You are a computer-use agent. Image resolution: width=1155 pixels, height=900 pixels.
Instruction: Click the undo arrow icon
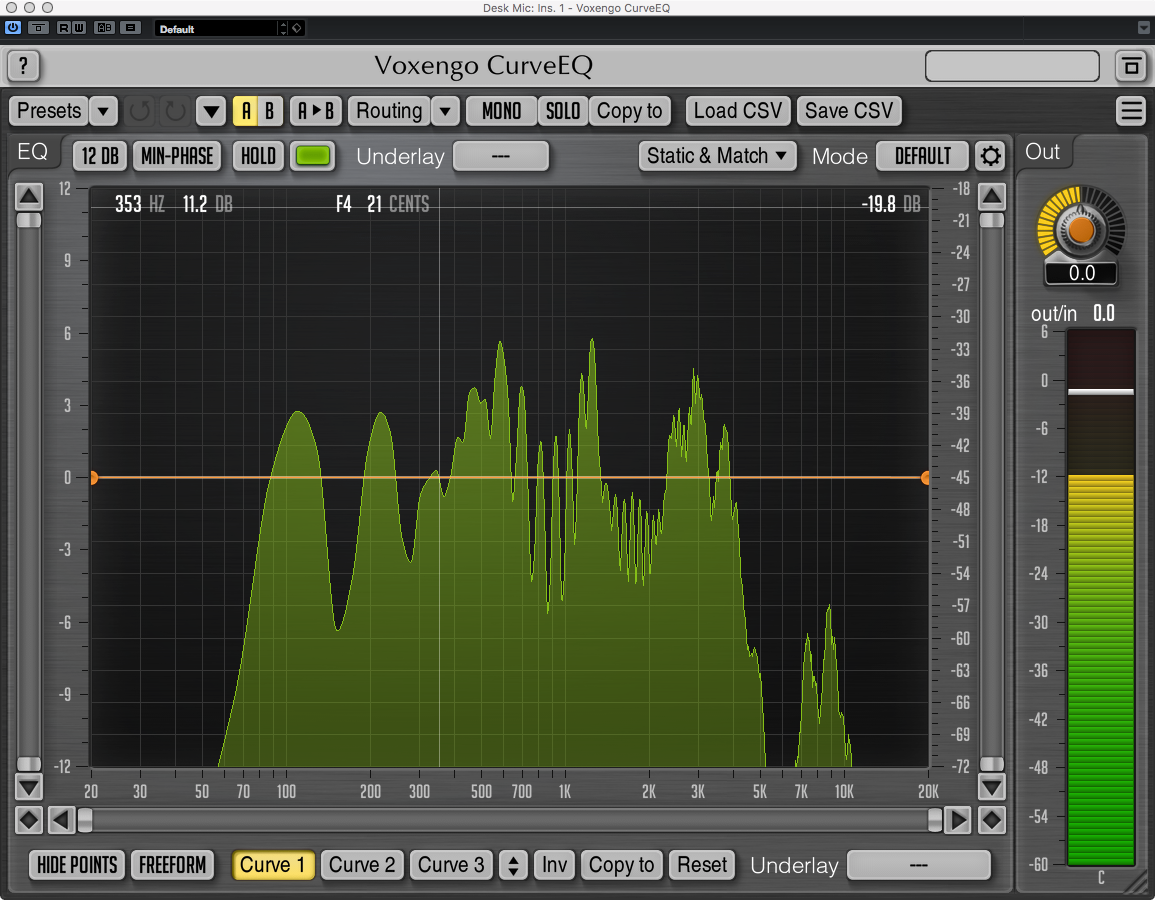click(140, 111)
